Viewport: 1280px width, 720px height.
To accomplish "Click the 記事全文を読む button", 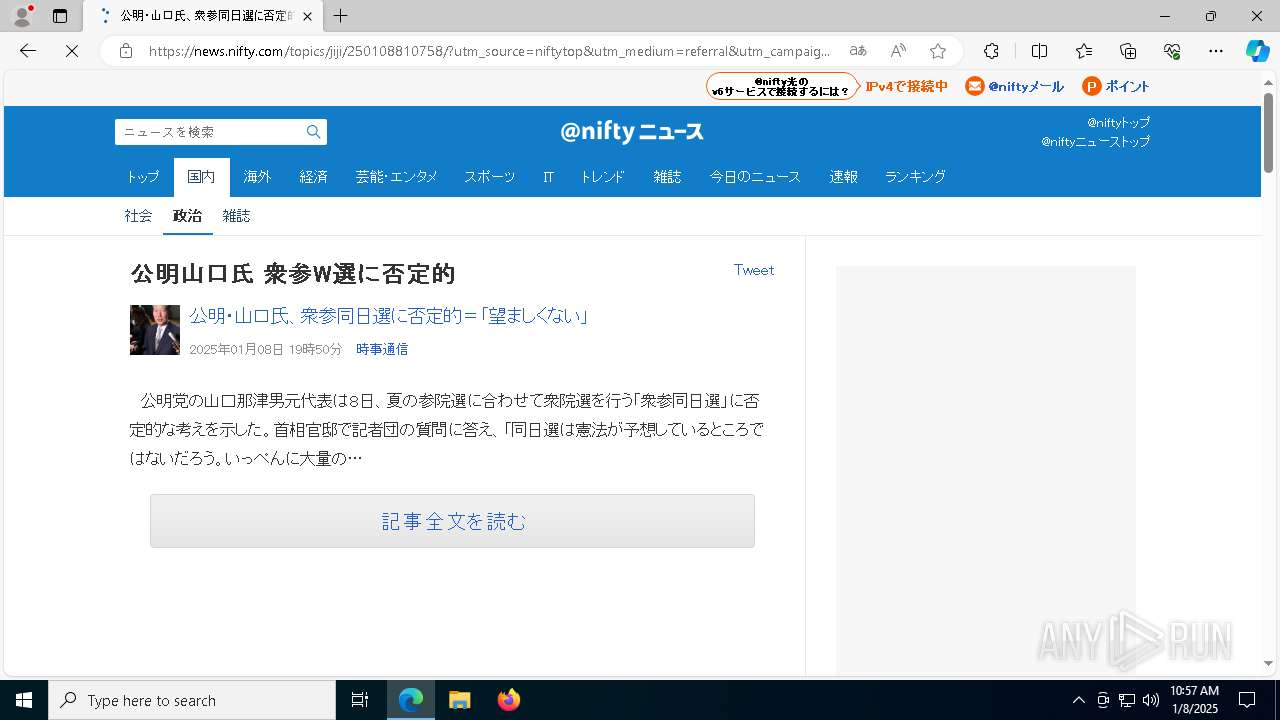I will [x=452, y=521].
